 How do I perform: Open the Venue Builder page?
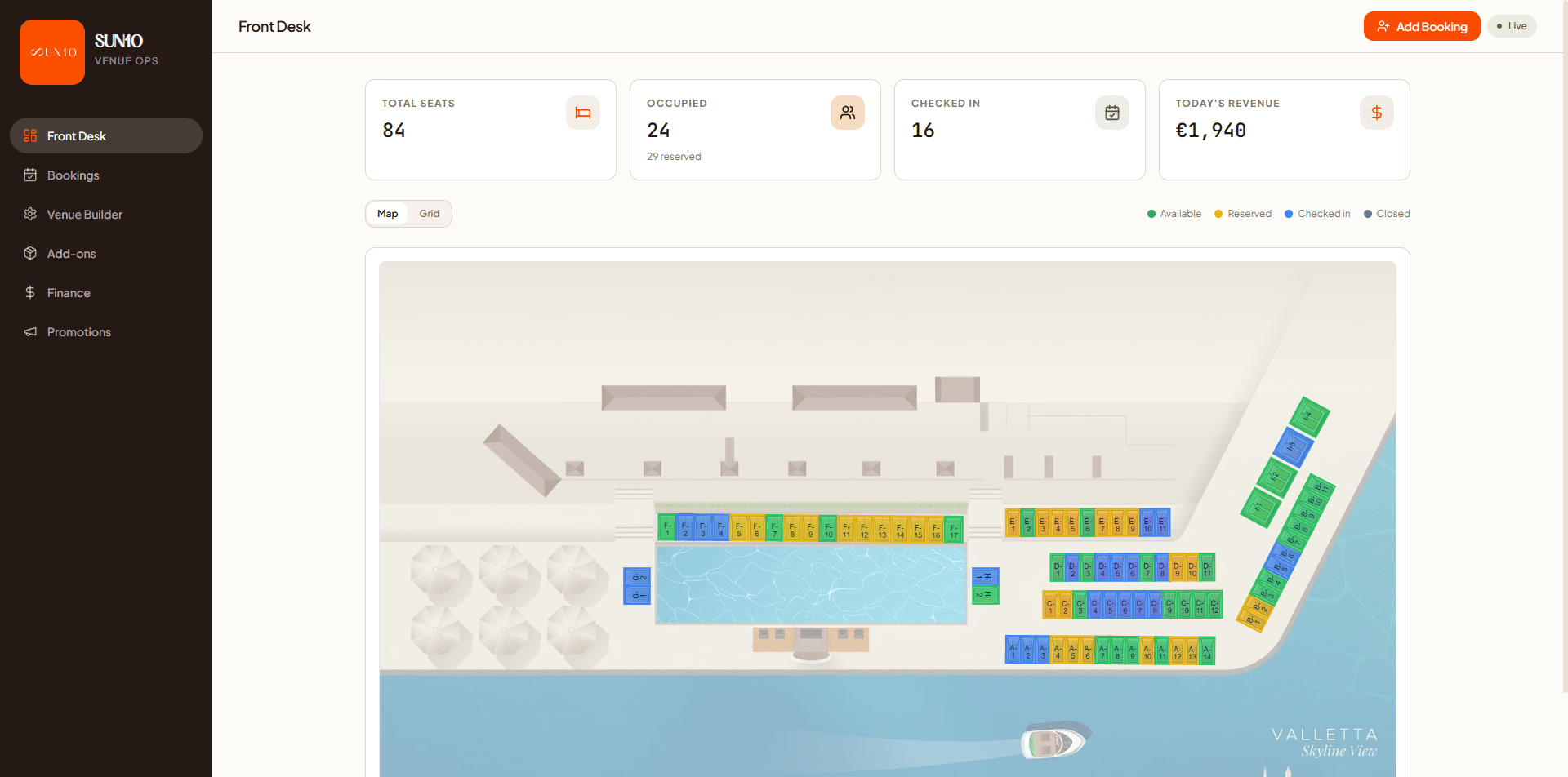[84, 215]
